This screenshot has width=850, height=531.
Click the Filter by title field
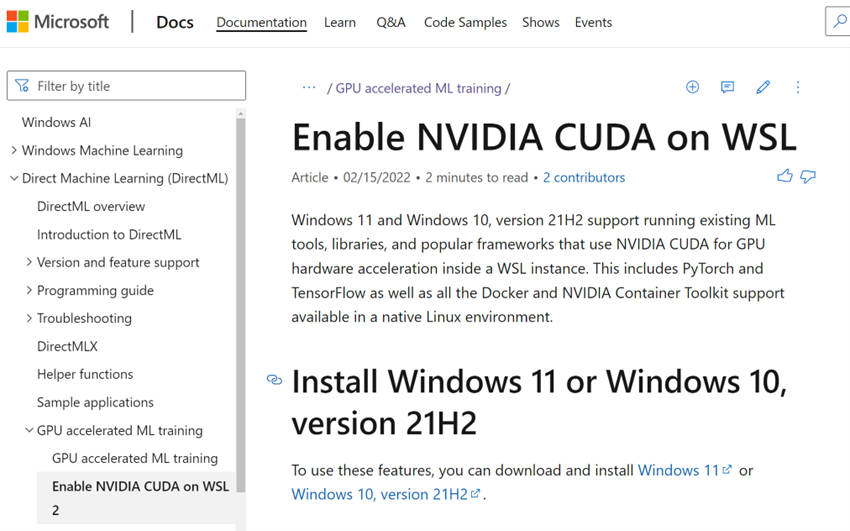(126, 86)
